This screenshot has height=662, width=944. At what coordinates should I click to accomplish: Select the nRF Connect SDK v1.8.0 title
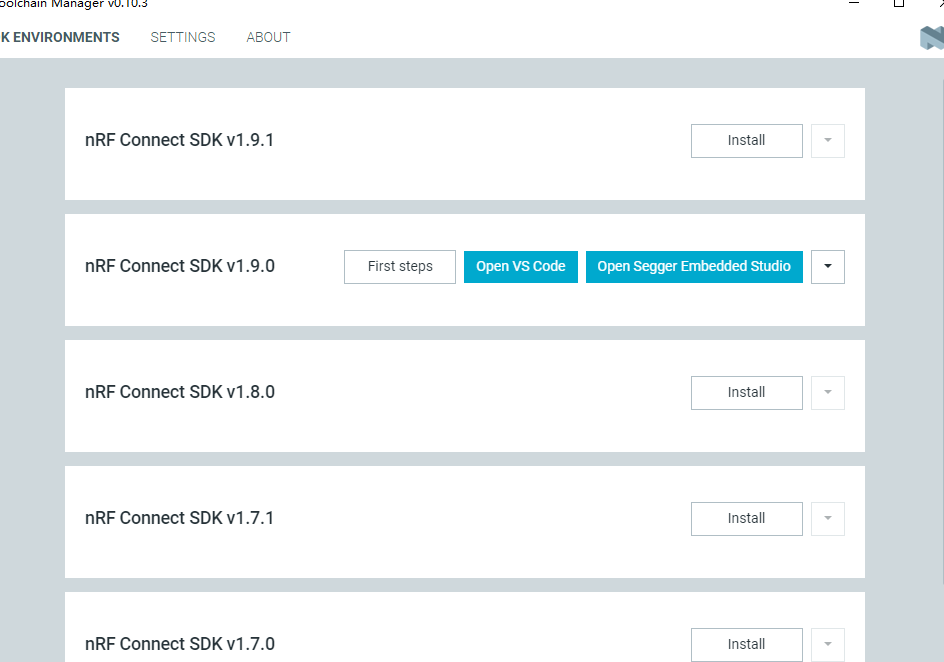(x=180, y=392)
